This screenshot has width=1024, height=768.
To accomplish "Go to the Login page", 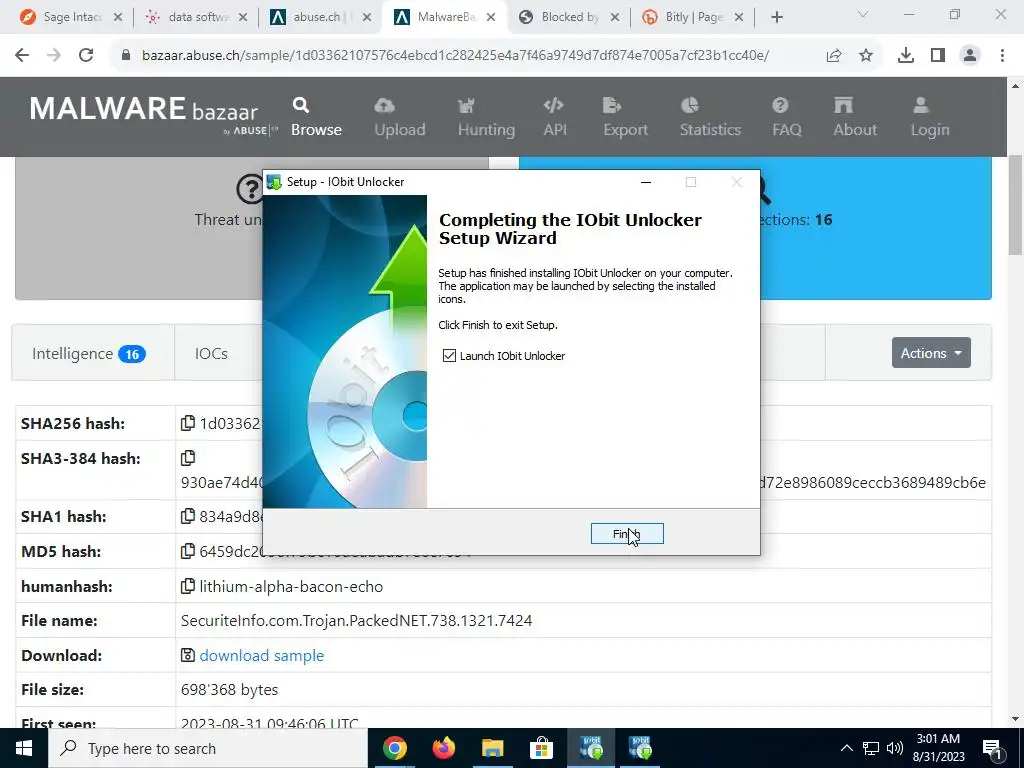I will pos(930,118).
